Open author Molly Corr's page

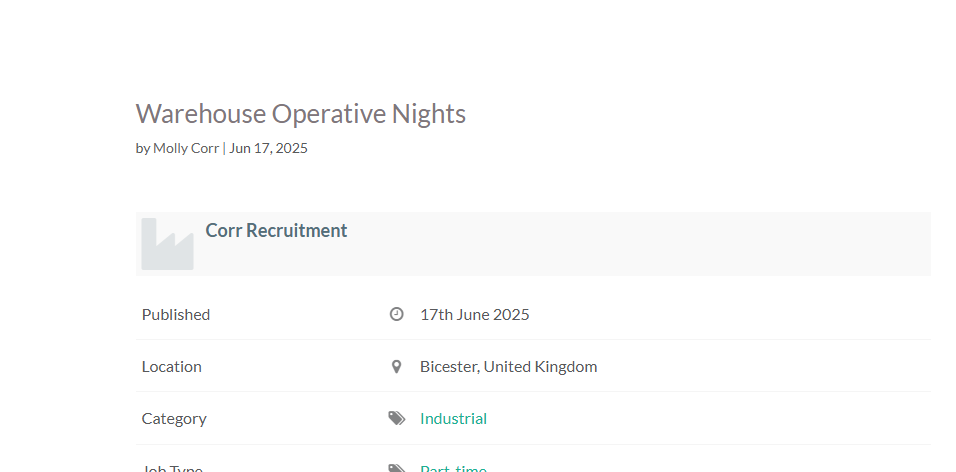click(186, 148)
